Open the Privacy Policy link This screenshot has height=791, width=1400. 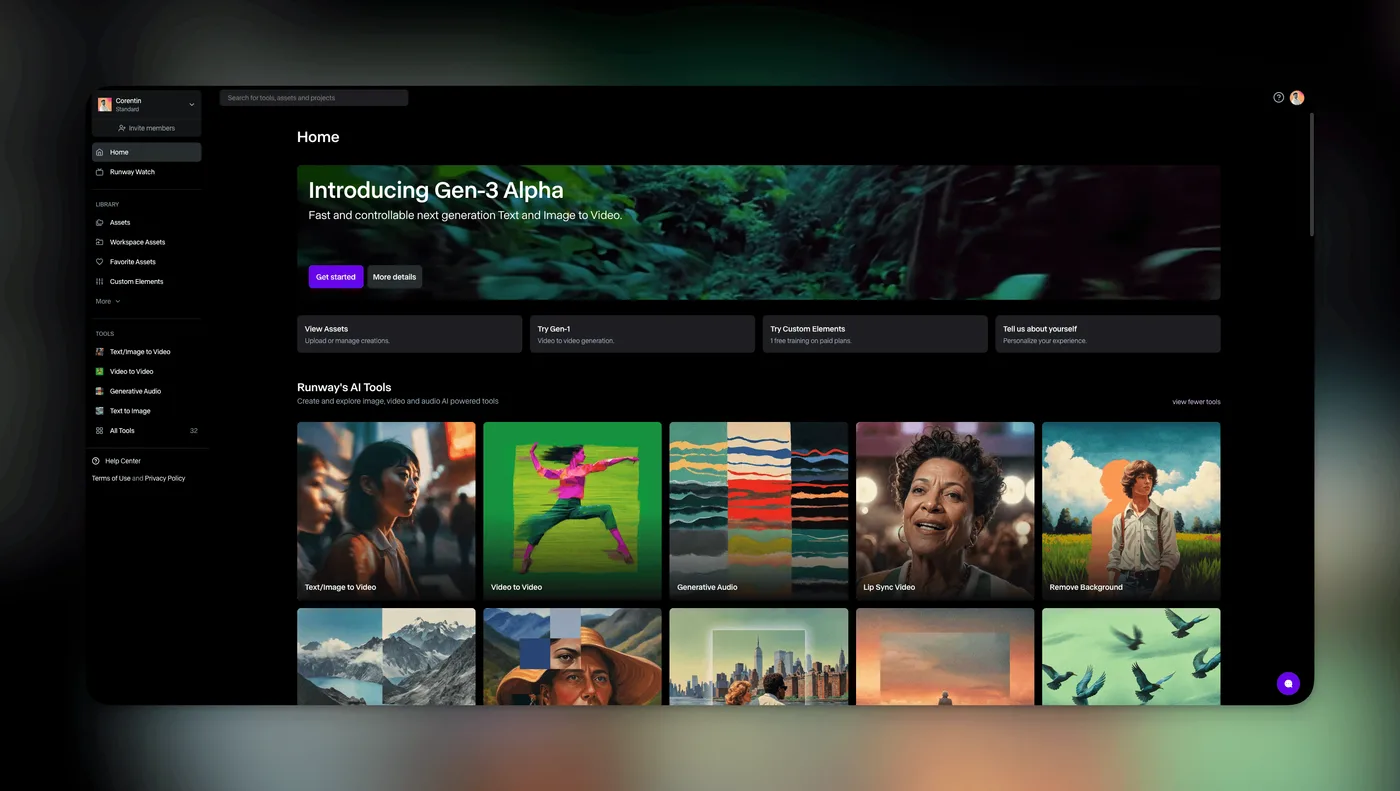165,479
